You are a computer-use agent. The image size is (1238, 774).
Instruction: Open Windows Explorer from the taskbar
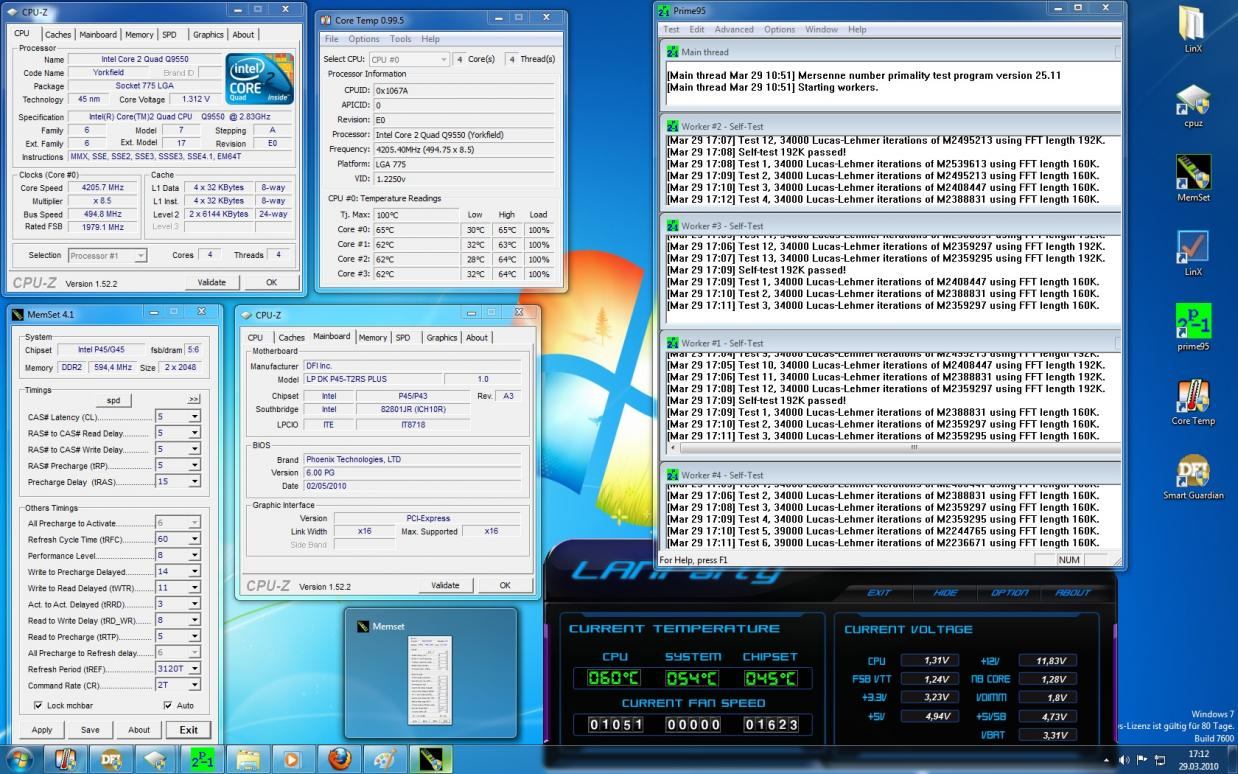(x=248, y=759)
